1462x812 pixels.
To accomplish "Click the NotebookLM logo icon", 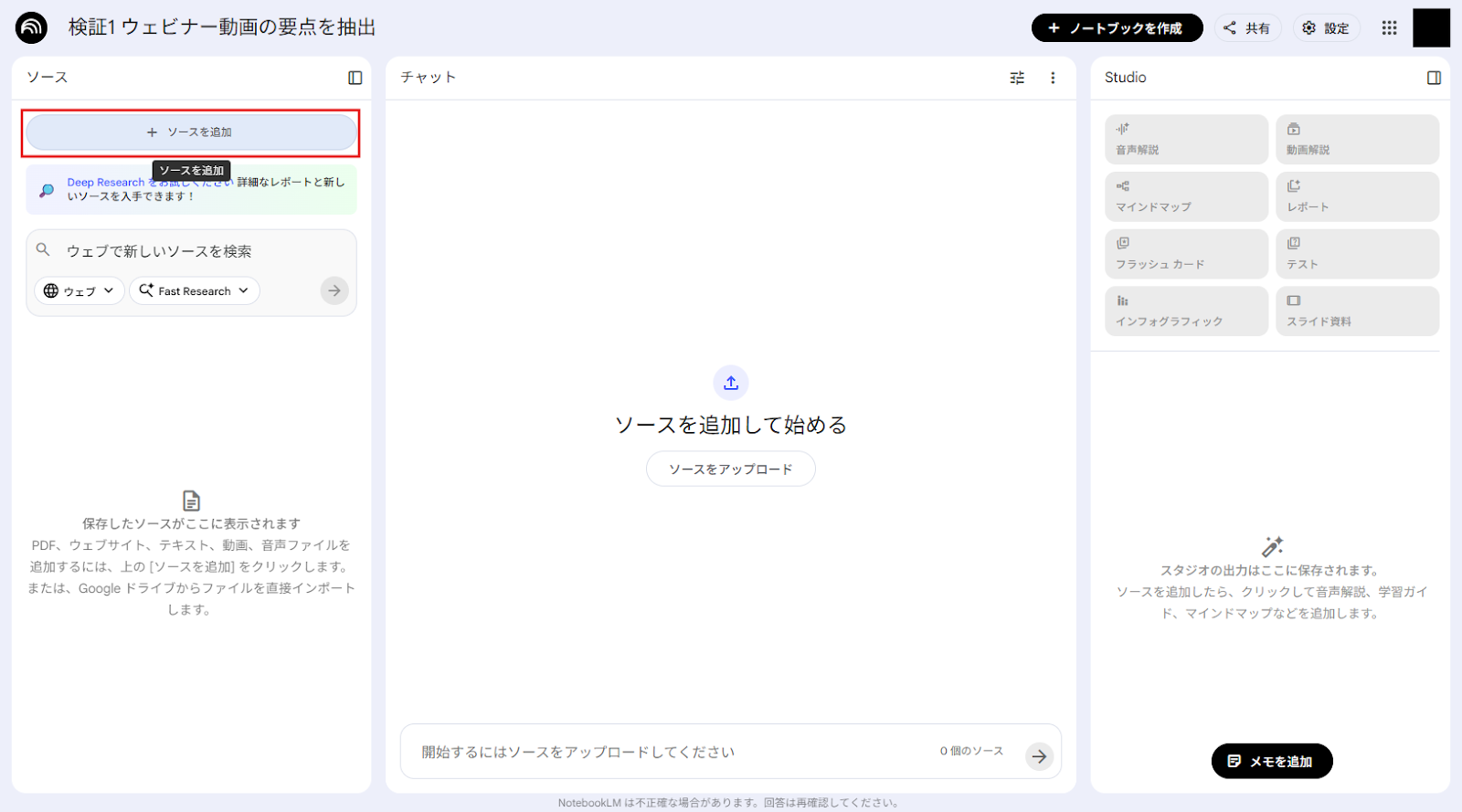I will point(31,27).
